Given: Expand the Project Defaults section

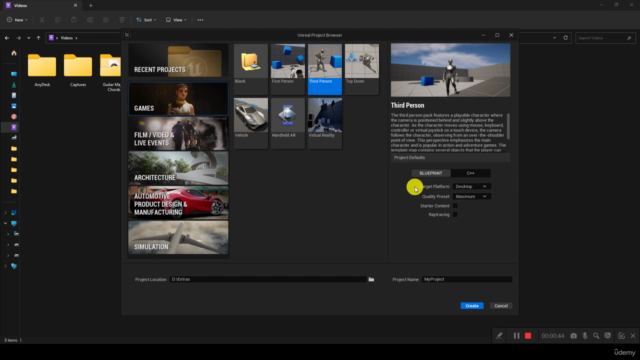Looking at the screenshot, I should 450,158.
